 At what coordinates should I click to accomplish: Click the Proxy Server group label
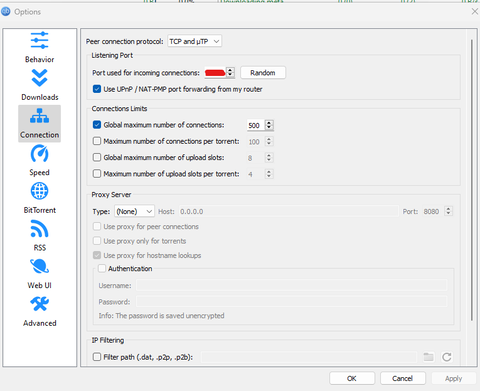111,195
